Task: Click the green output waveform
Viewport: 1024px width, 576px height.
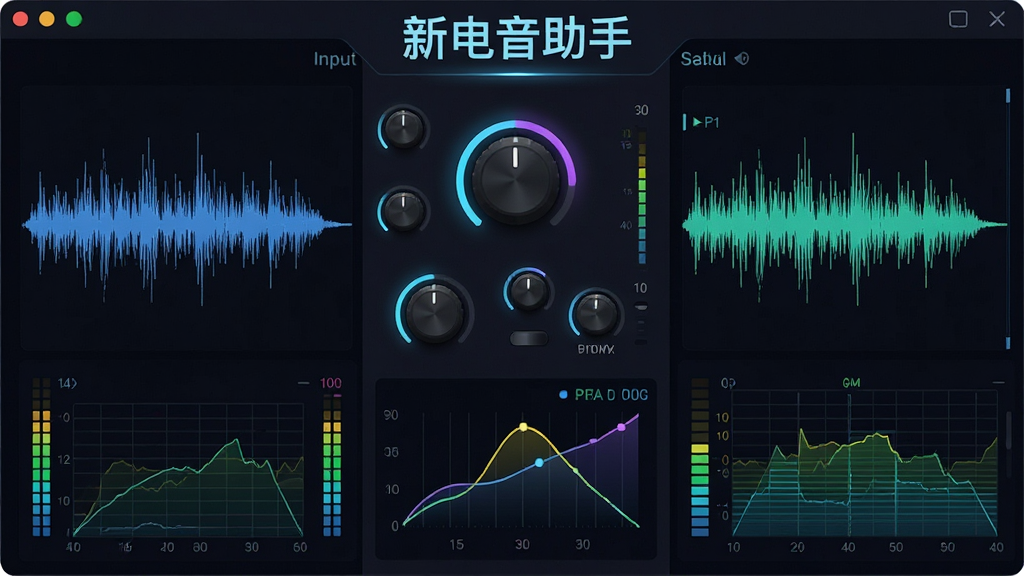Action: tap(844, 223)
